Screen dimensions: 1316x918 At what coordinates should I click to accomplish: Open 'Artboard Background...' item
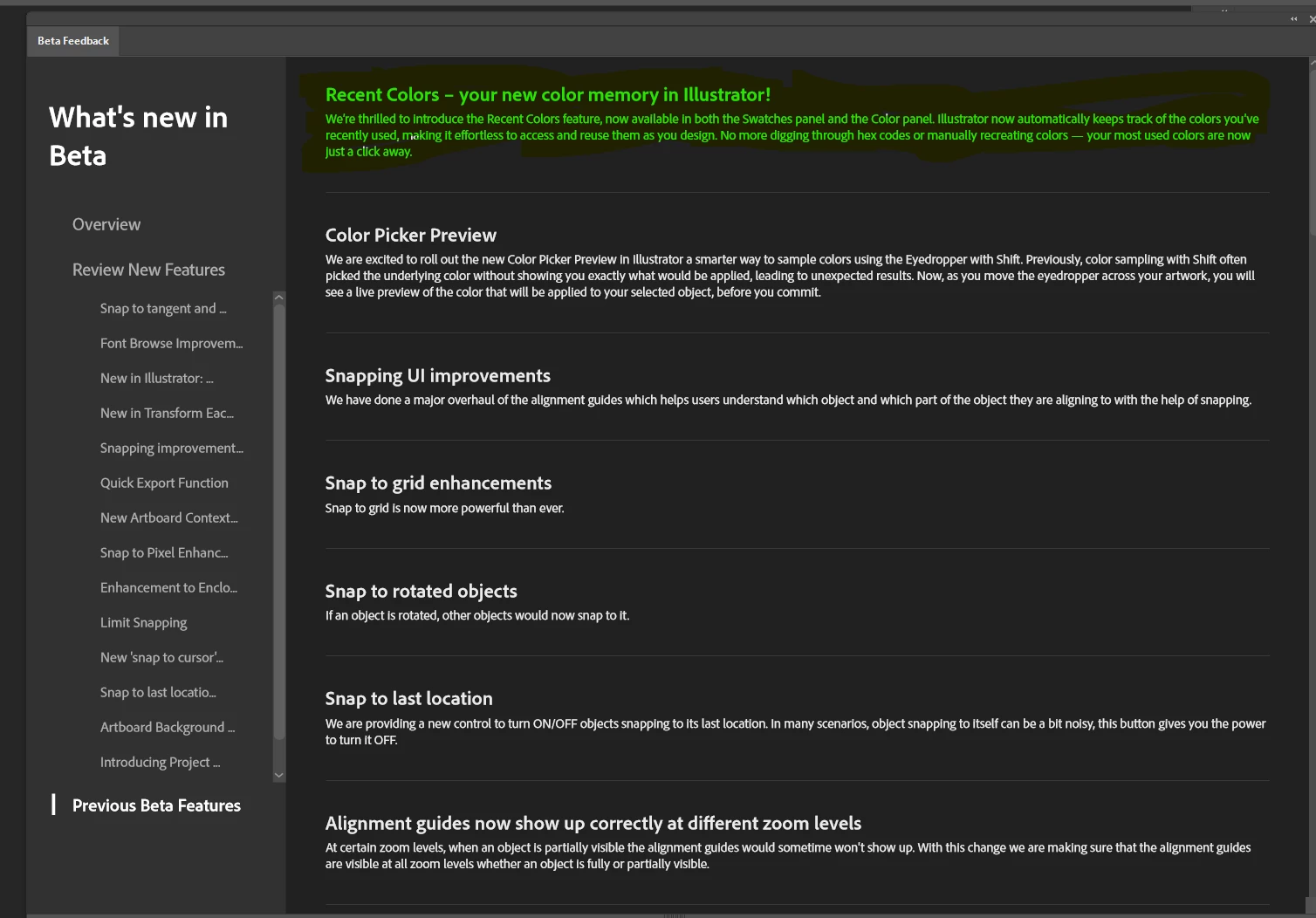(168, 727)
